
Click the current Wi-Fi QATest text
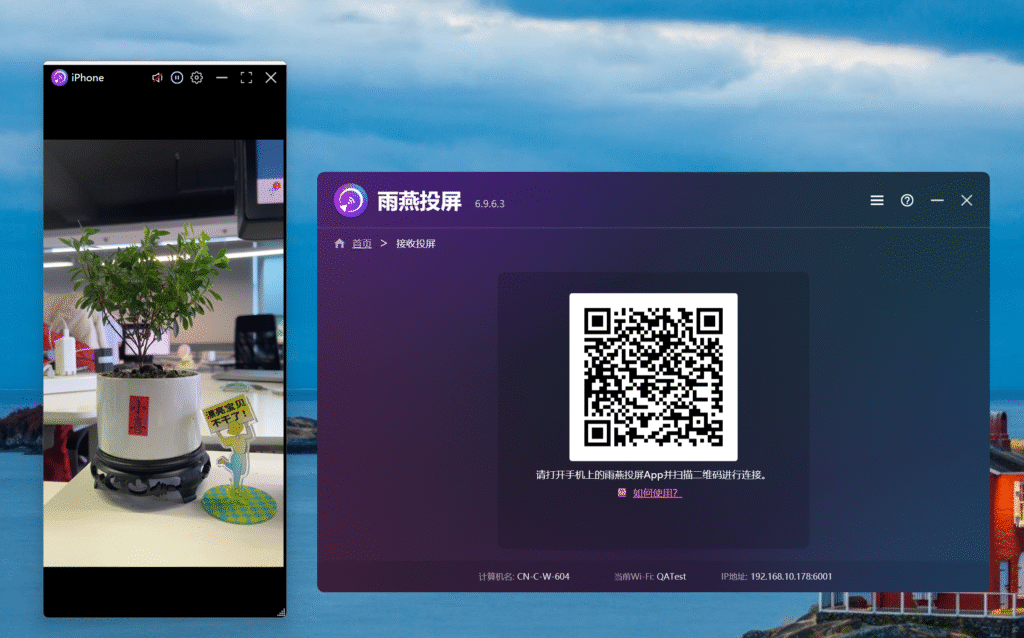[671, 577]
